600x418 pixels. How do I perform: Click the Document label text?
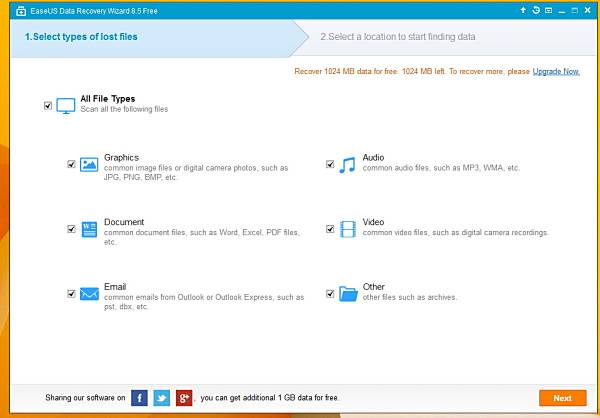pyautogui.click(x=124, y=222)
